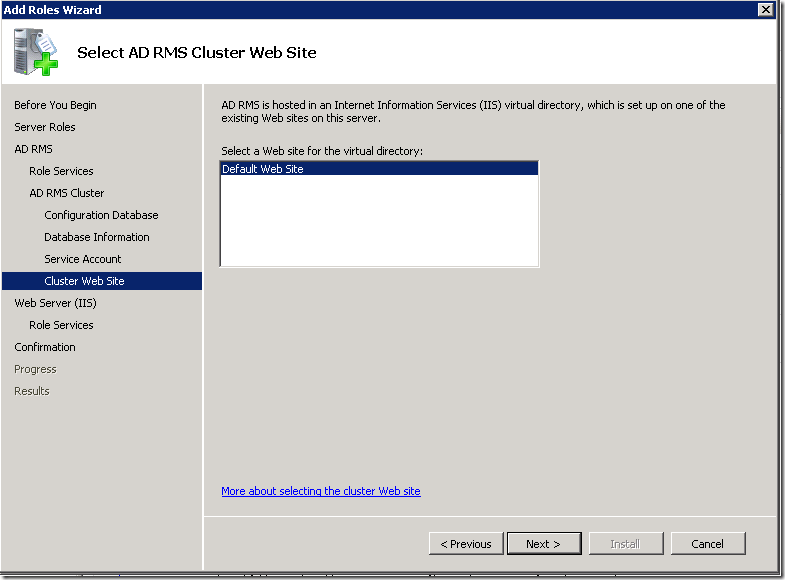The width and height of the screenshot is (785, 580).
Task: Open More about selecting the cluster Web site
Action: pos(321,491)
